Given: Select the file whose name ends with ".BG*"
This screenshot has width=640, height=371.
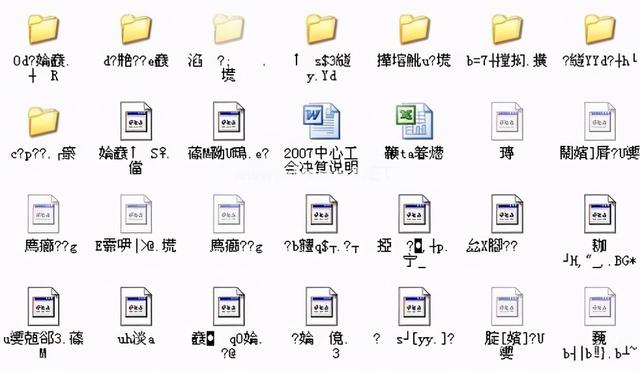Looking at the screenshot, I should (x=600, y=214).
